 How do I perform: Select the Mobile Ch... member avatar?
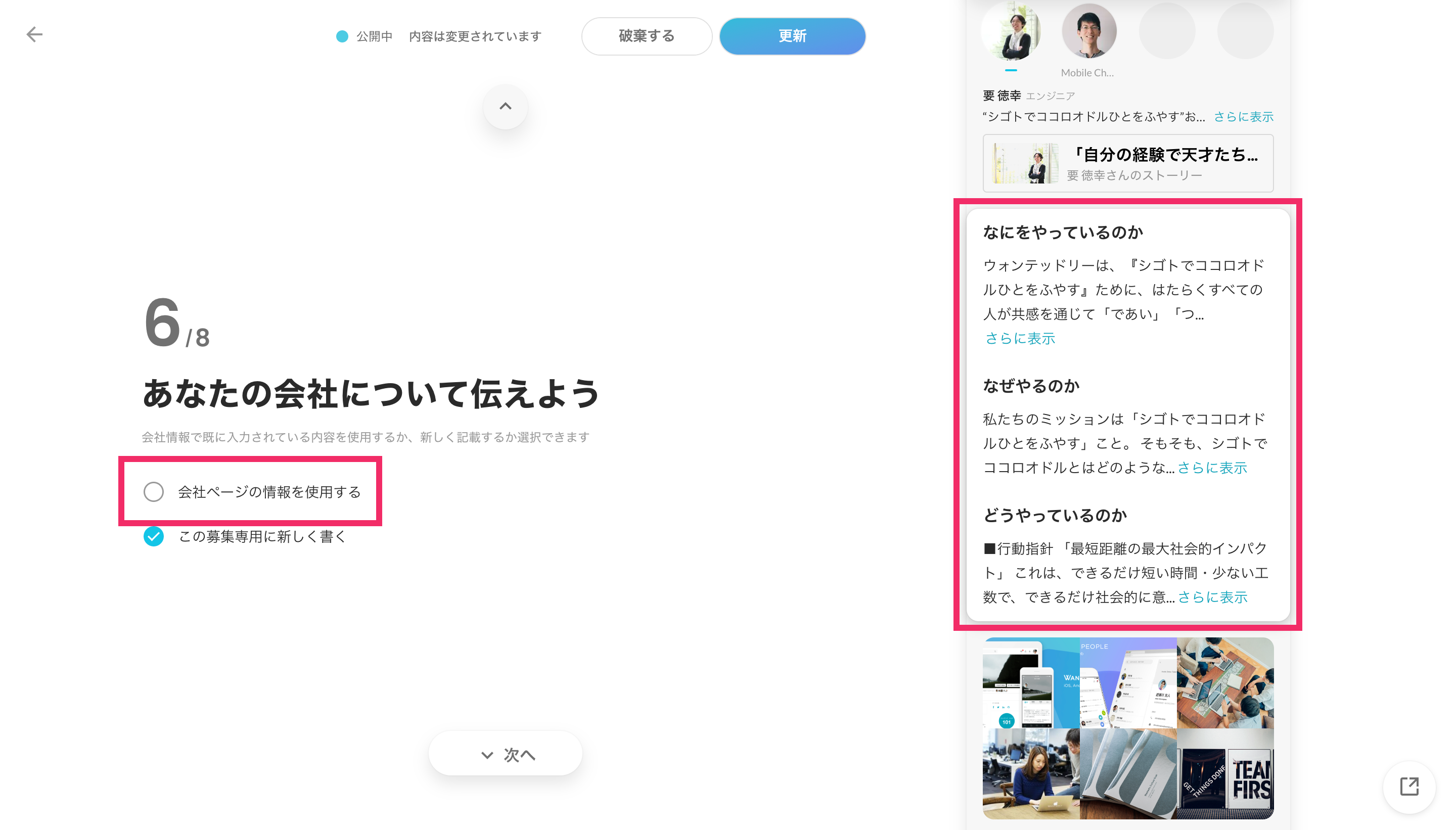(1088, 31)
